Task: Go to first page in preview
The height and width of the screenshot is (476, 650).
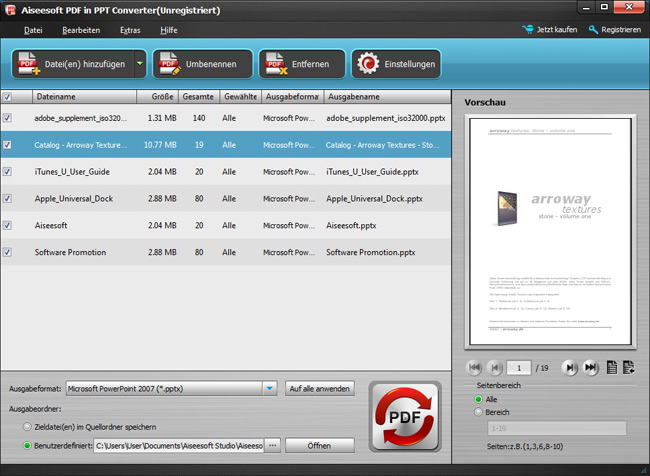Action: [474, 367]
